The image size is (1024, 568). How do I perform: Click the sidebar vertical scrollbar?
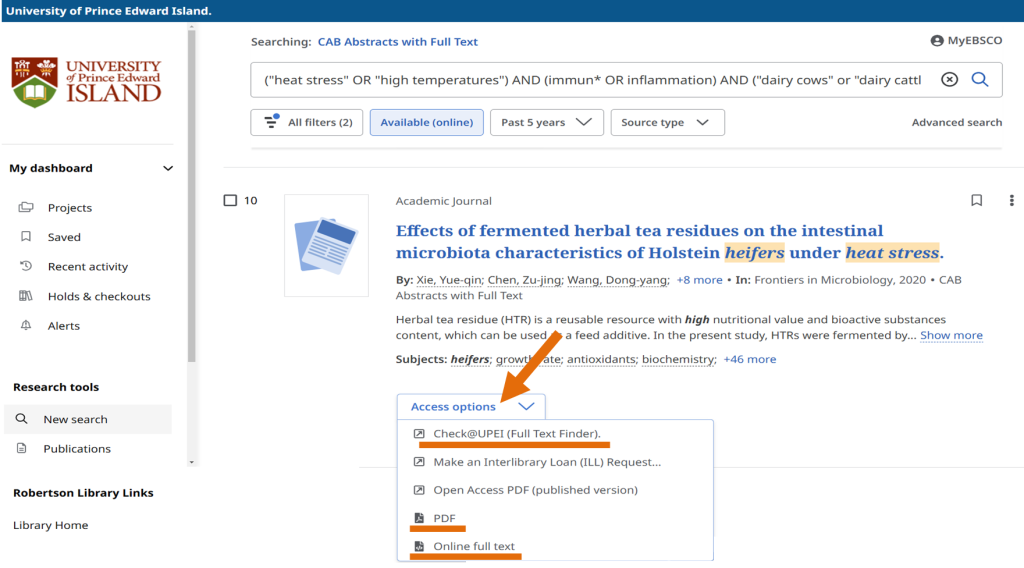pos(191,200)
